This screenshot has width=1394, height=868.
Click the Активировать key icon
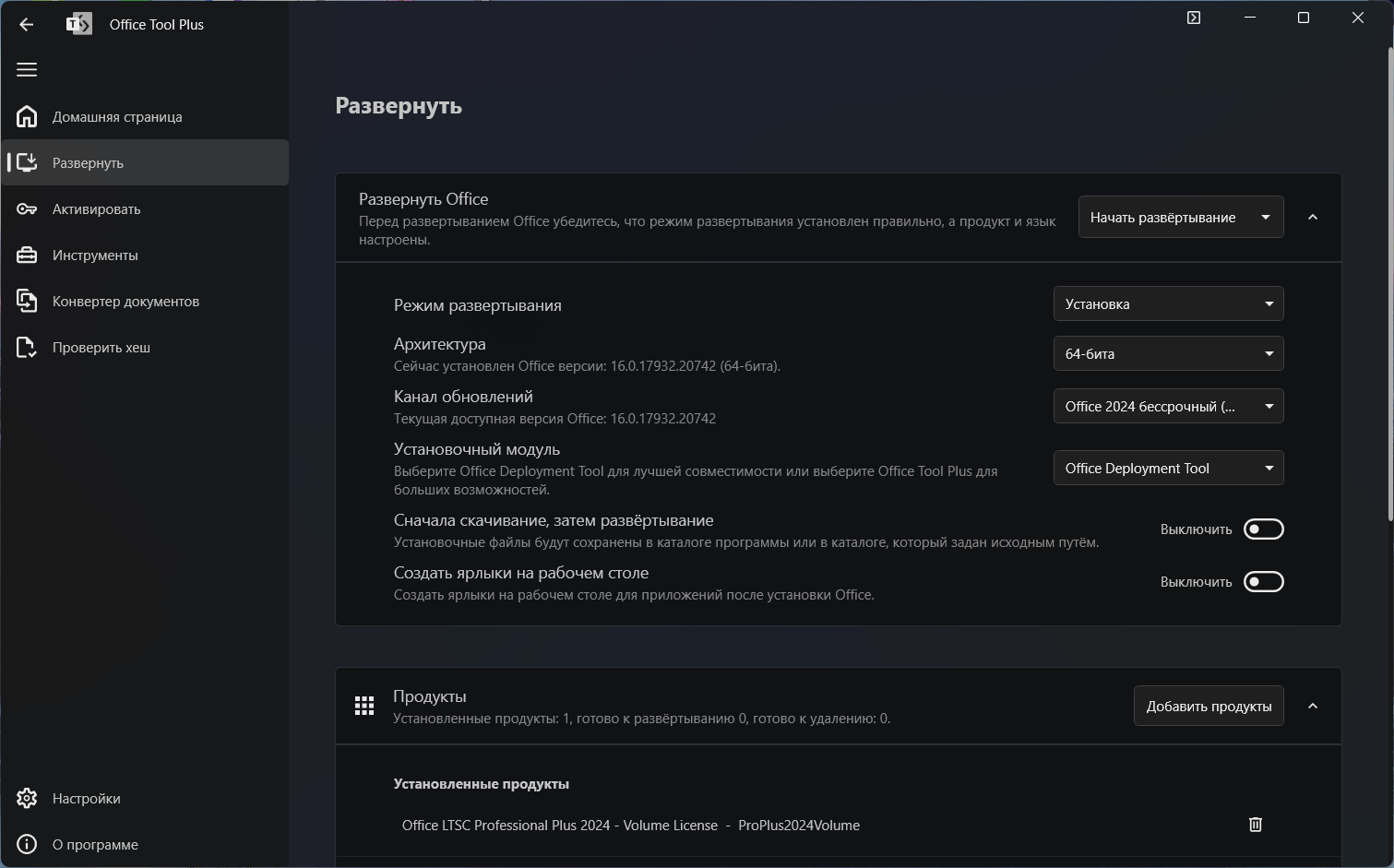(x=27, y=209)
